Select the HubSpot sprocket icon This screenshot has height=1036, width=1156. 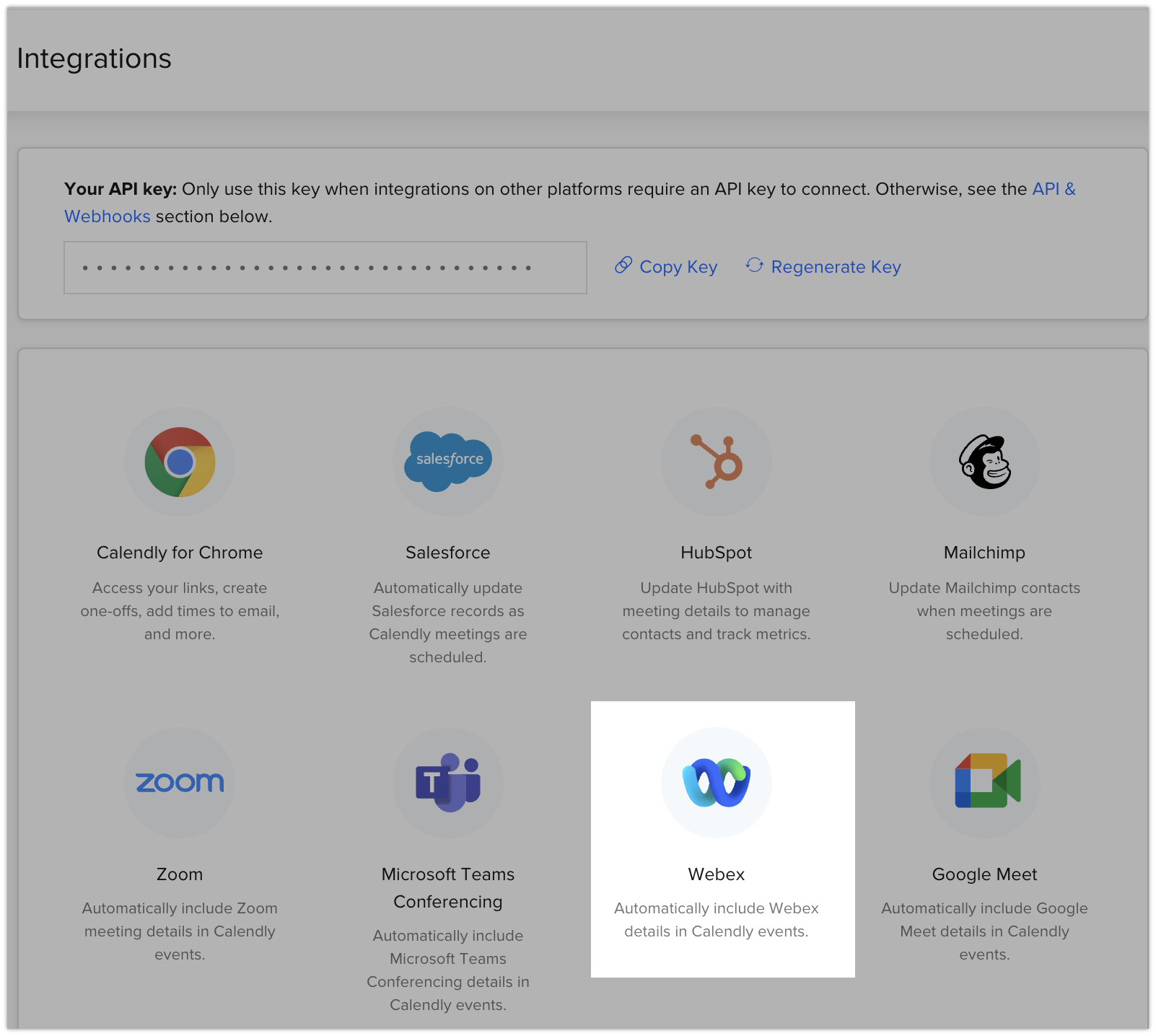pyautogui.click(x=717, y=462)
